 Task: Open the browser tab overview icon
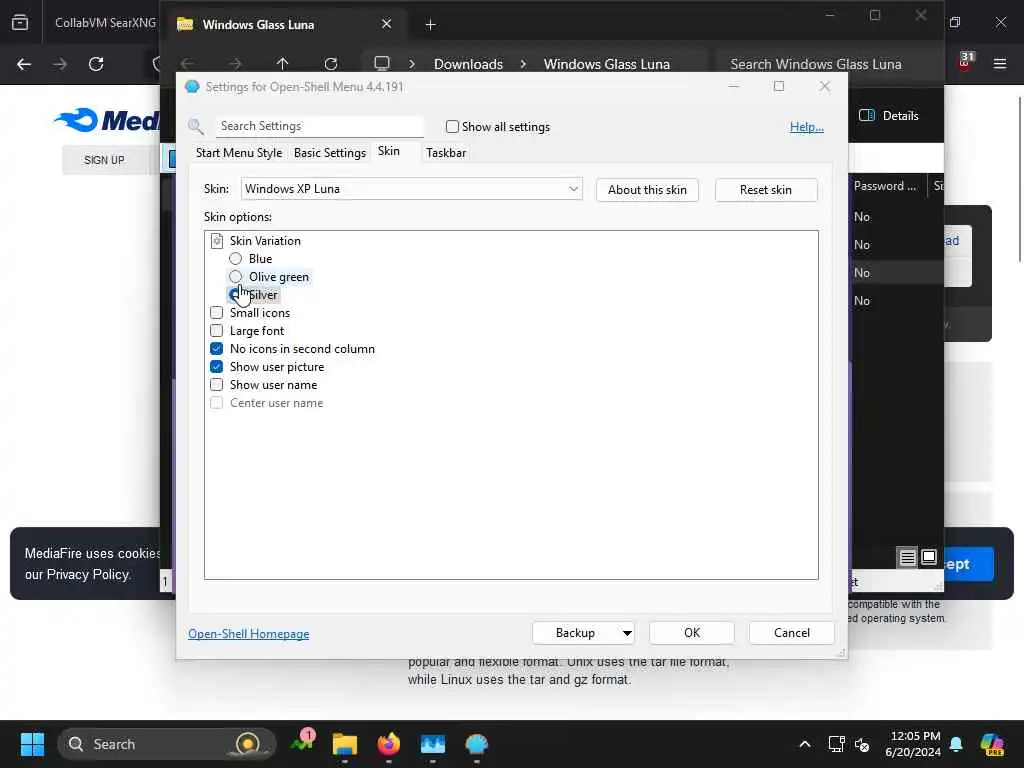[x=20, y=23]
